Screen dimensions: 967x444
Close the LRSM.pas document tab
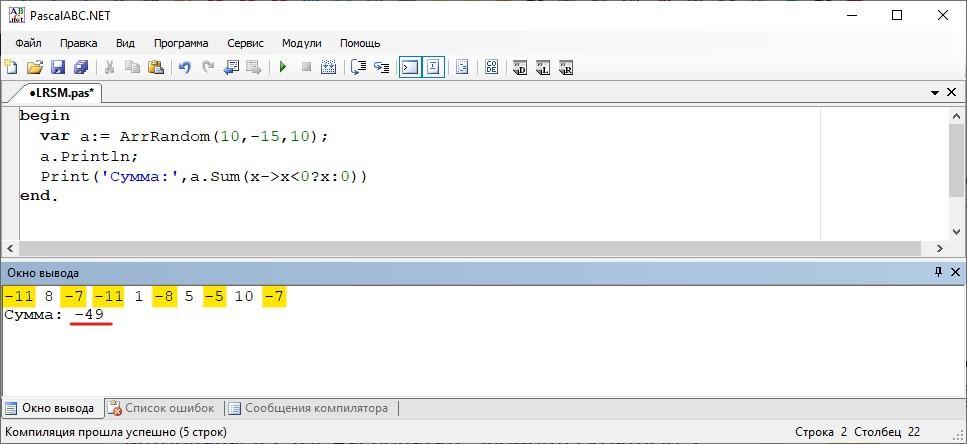(952, 92)
